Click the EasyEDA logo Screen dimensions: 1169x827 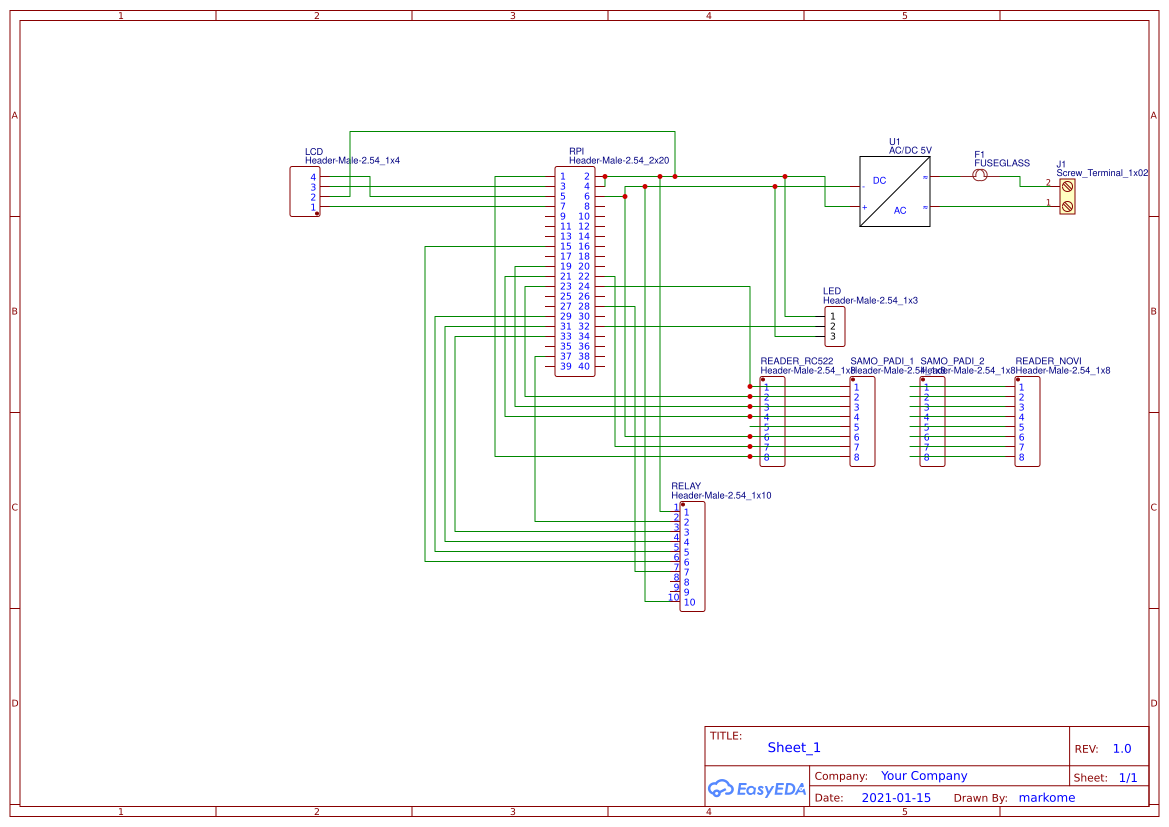tap(755, 789)
